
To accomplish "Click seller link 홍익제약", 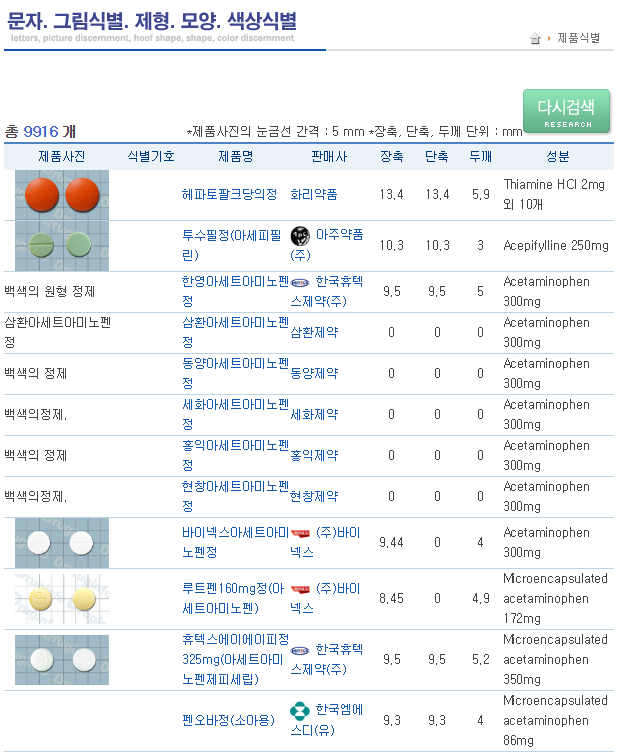I will point(314,455).
